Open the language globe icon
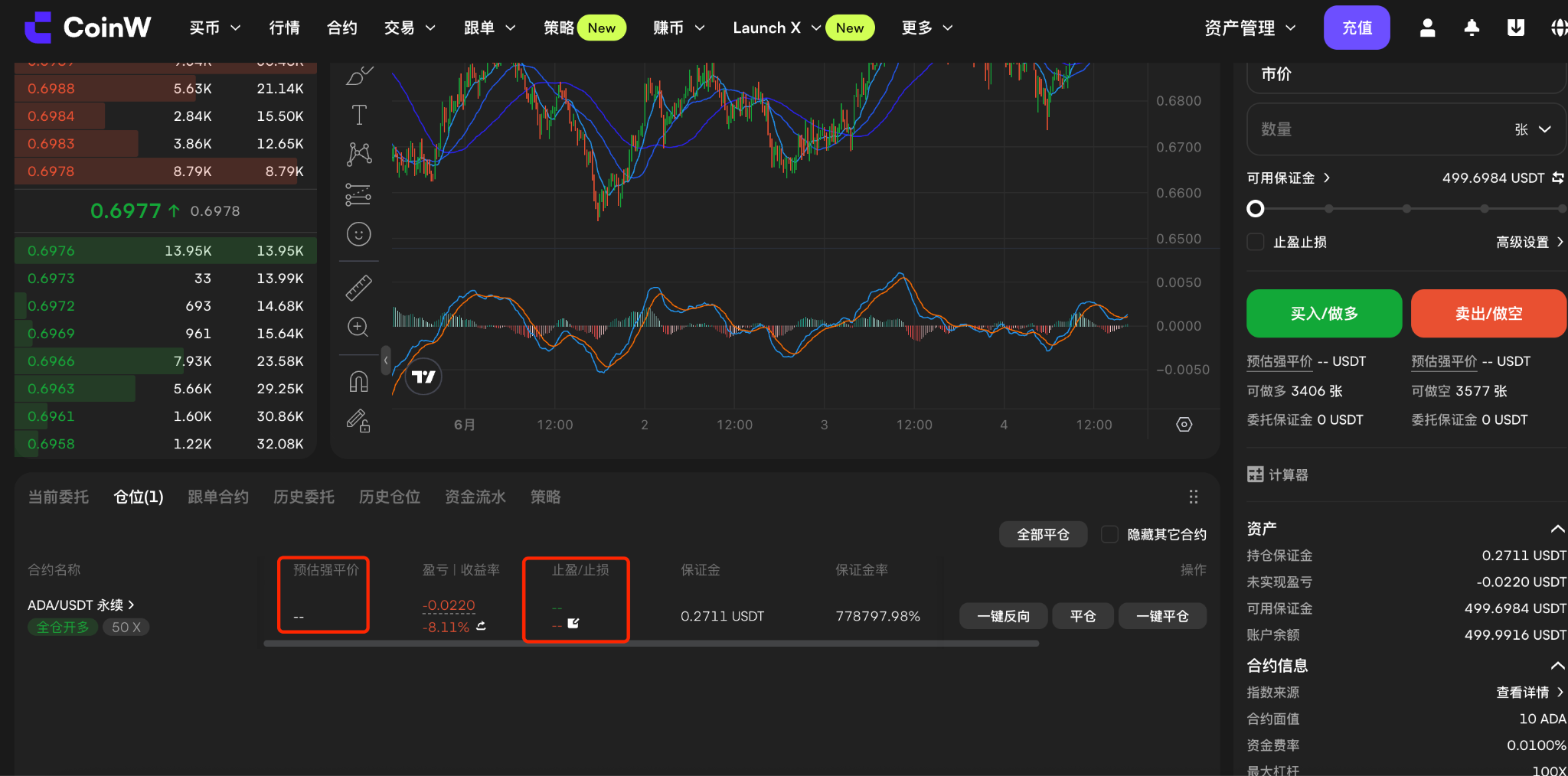Viewport: 1568px width, 776px height. tap(1559, 28)
